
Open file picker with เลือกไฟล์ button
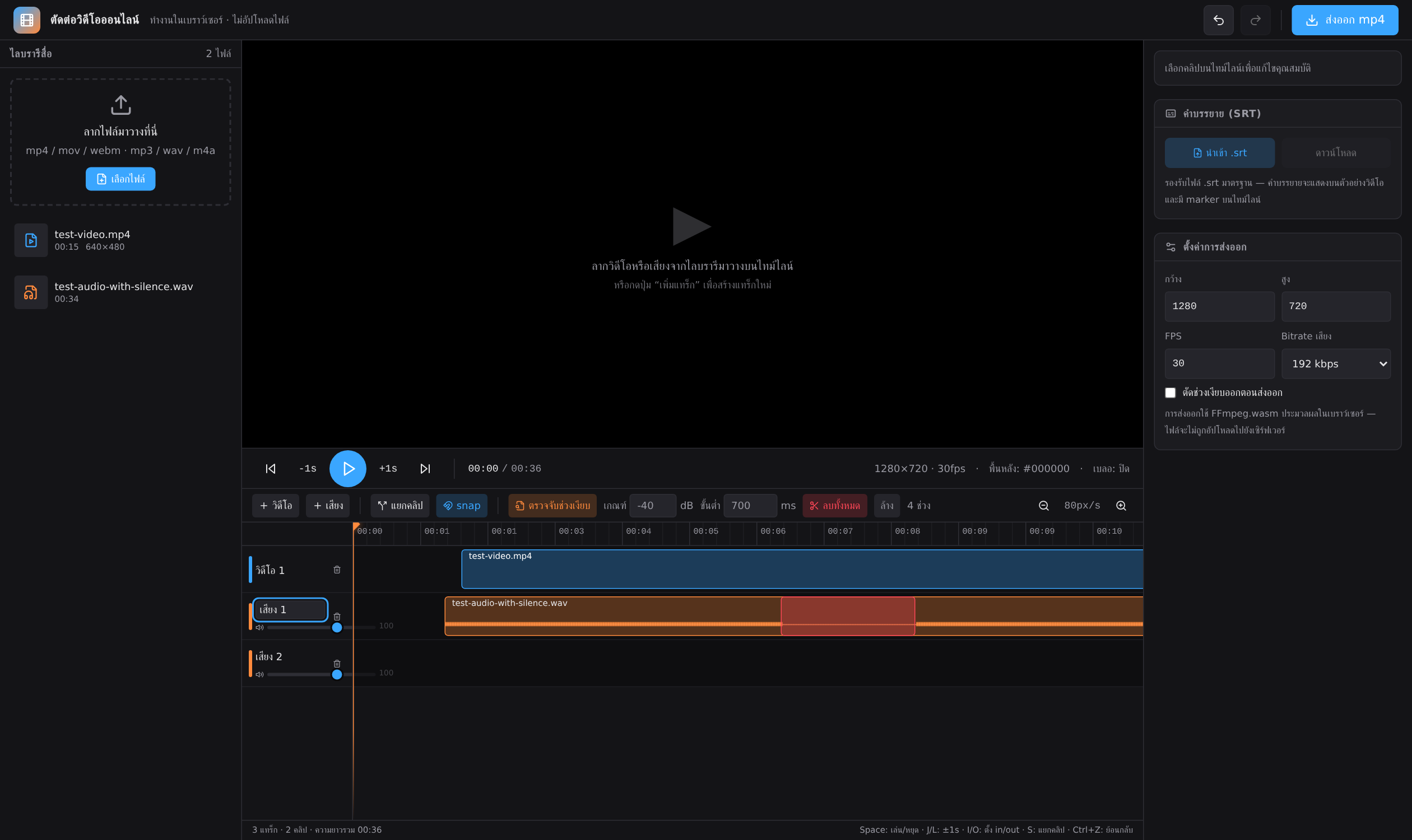pos(120,179)
